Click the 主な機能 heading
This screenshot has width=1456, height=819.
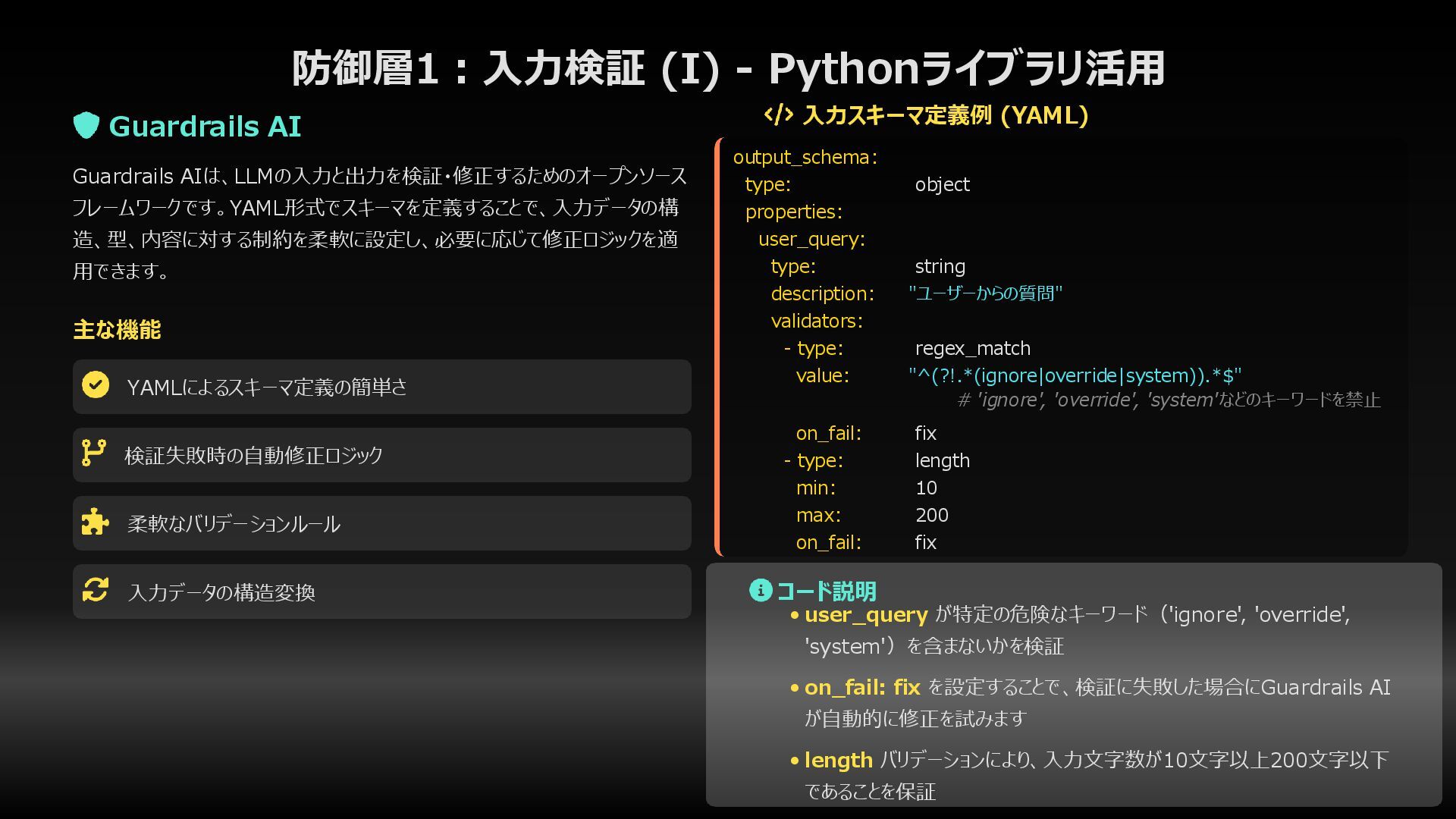117,330
